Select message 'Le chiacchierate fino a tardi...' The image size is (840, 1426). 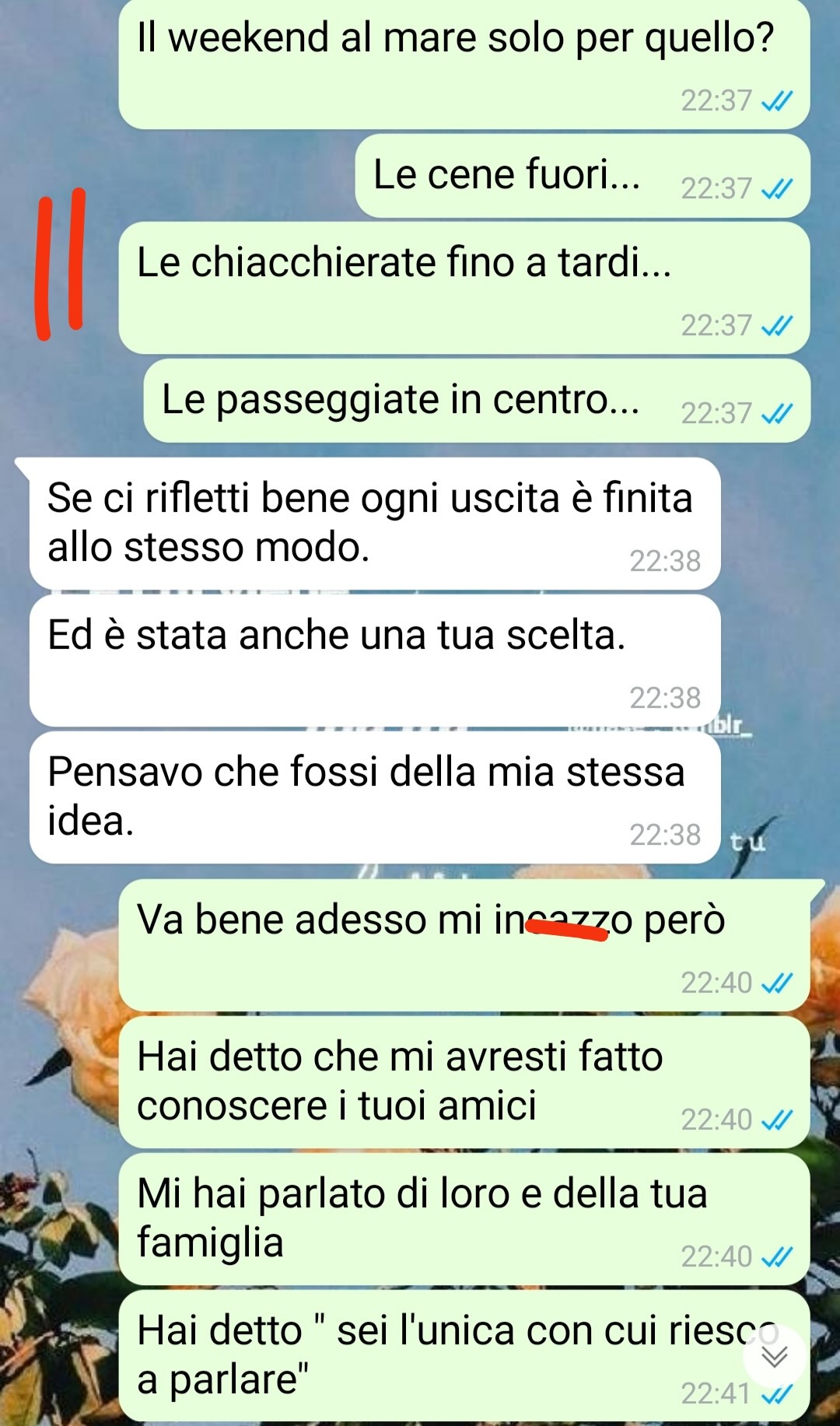[x=464, y=288]
